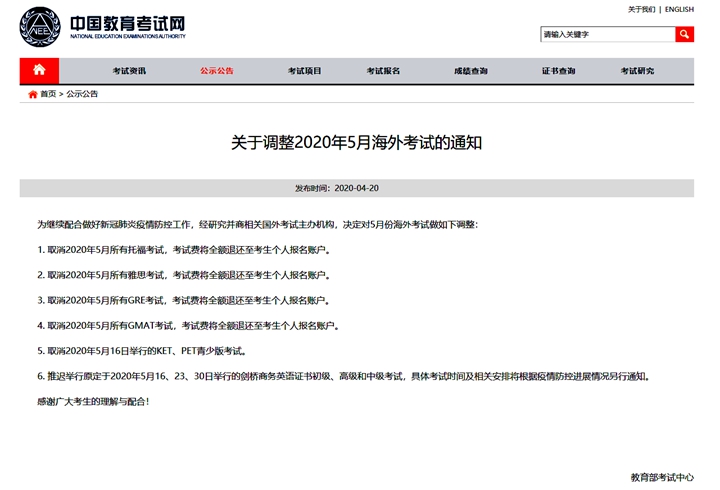Click item 5 about KET、PET青少版考试
Image resolution: width=720 pixels, height=490 pixels.
[142, 351]
